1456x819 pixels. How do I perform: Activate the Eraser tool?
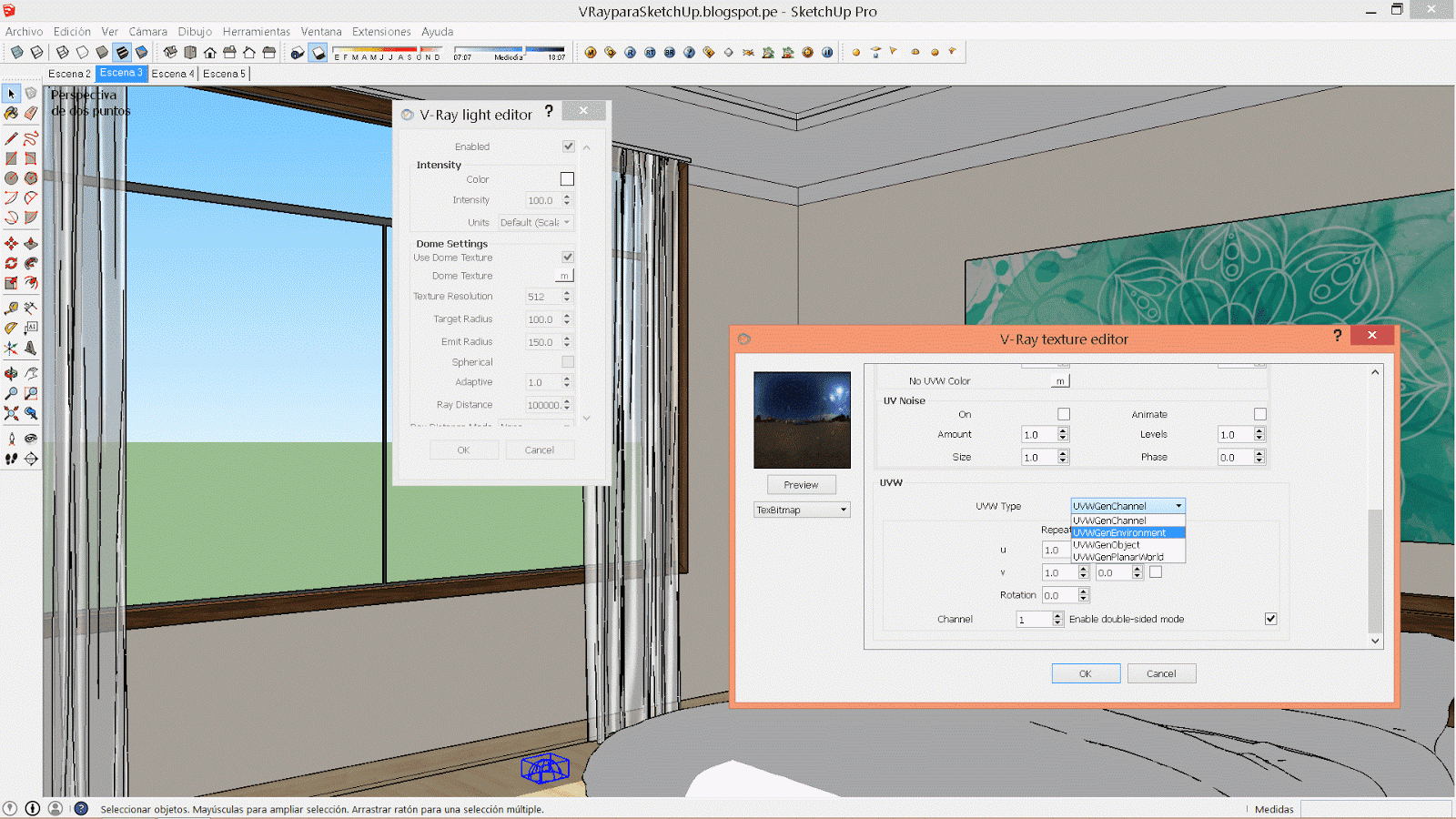click(31, 113)
